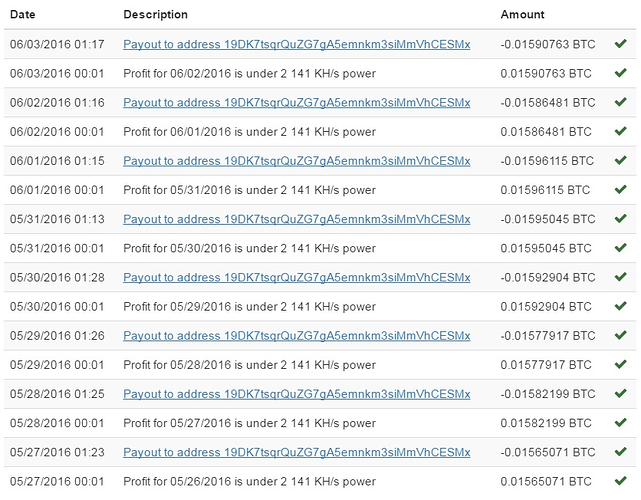Select the Profit for 05/31/2016 row text
Image resolution: width=641 pixels, height=500 pixels.
point(249,190)
